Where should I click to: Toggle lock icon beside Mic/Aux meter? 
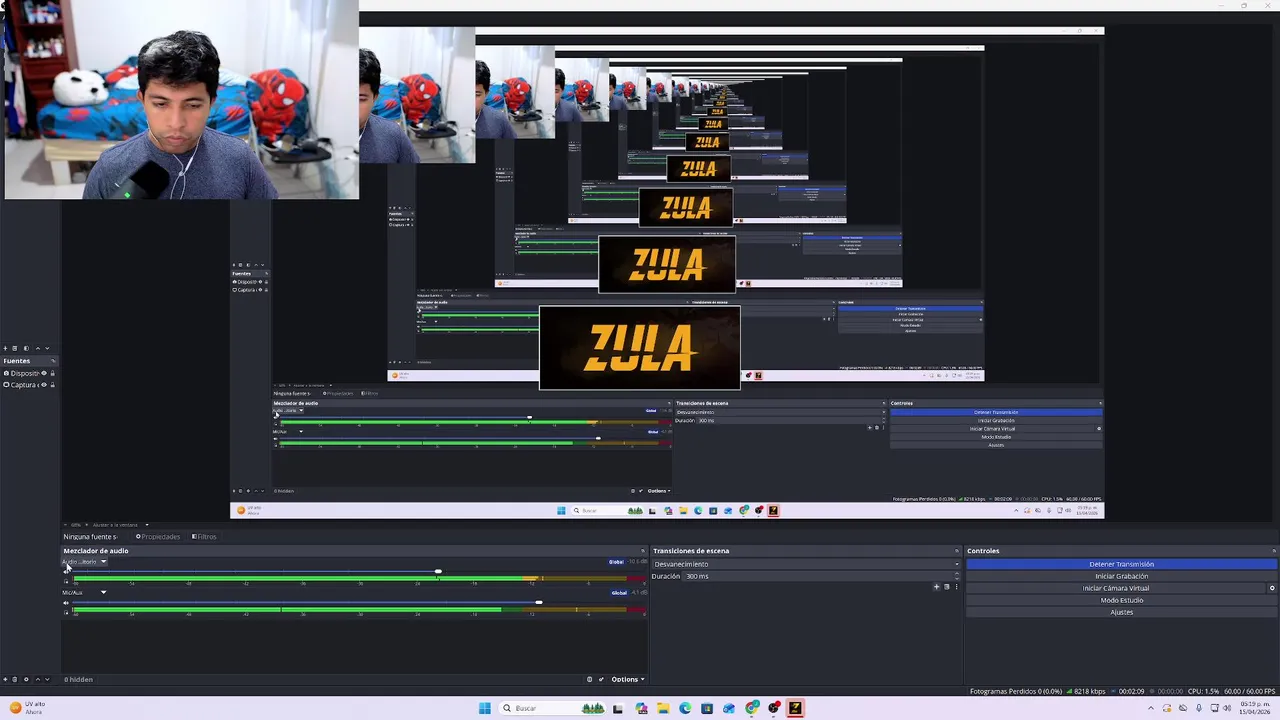[x=66, y=612]
